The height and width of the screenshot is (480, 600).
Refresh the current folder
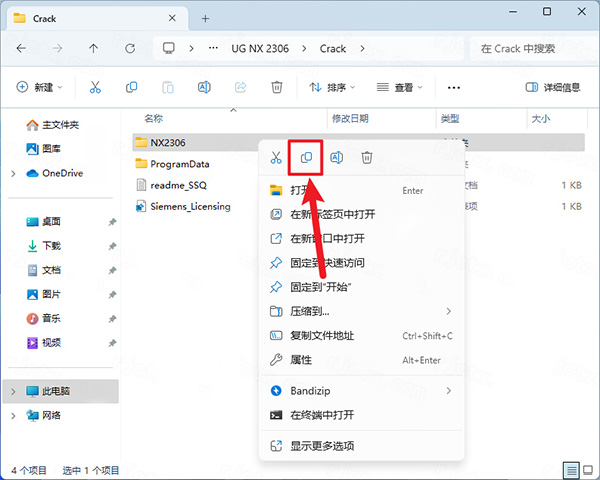(x=130, y=48)
